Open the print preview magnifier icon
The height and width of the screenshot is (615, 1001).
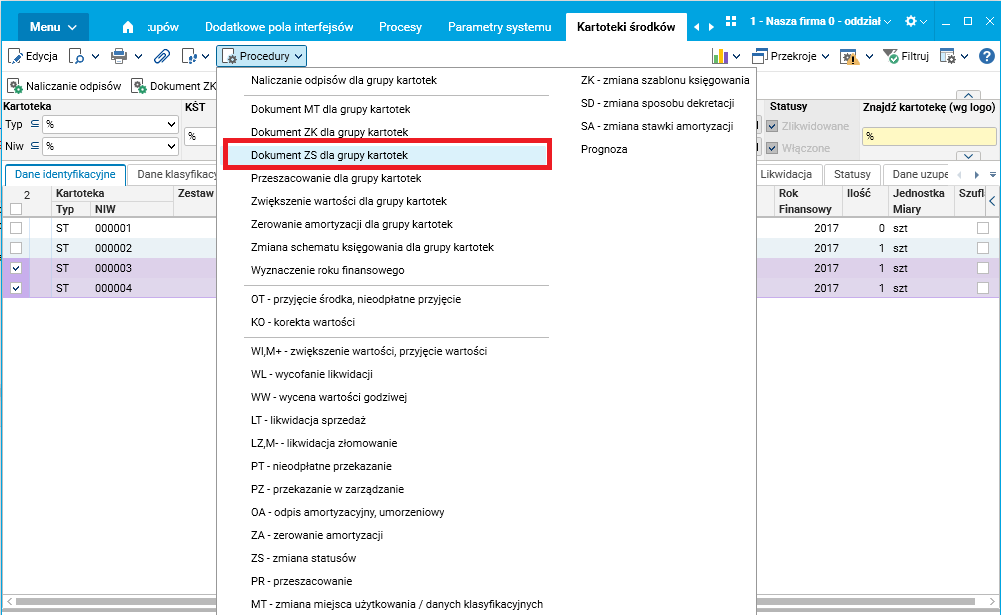tap(77, 56)
